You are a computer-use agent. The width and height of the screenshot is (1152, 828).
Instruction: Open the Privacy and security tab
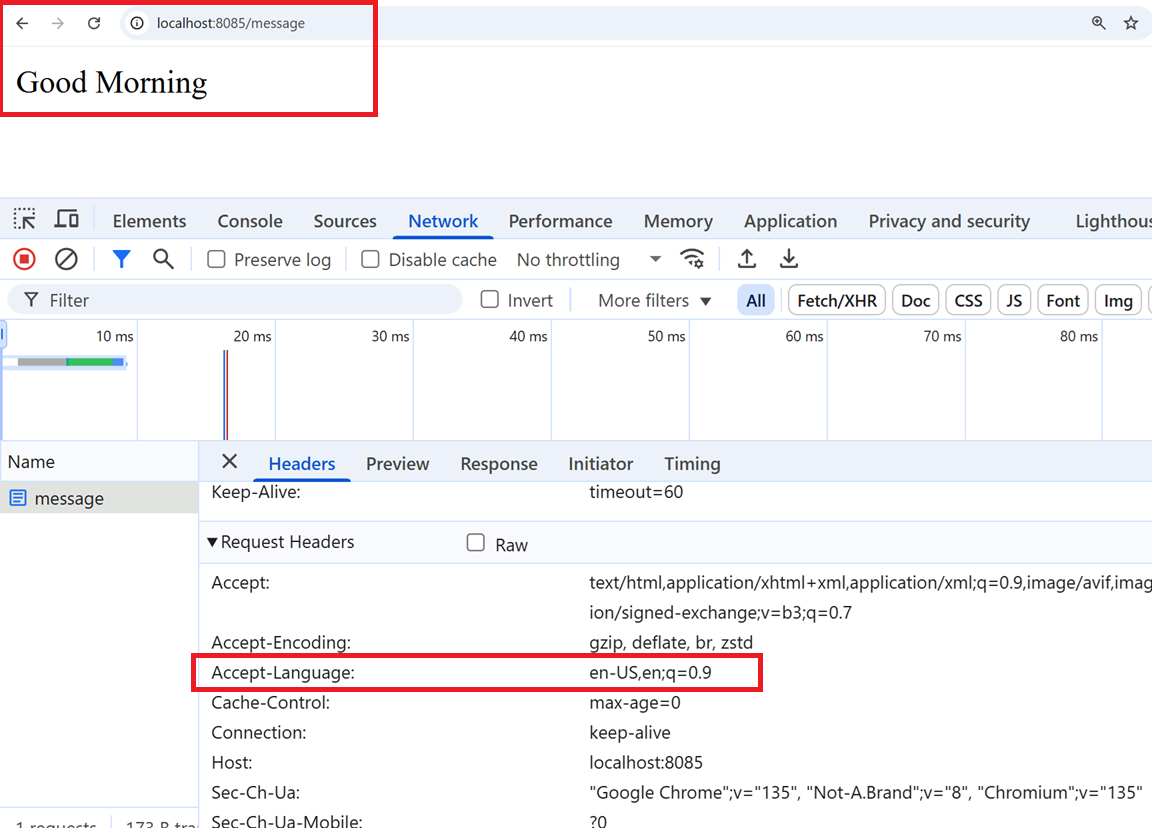[949, 221]
